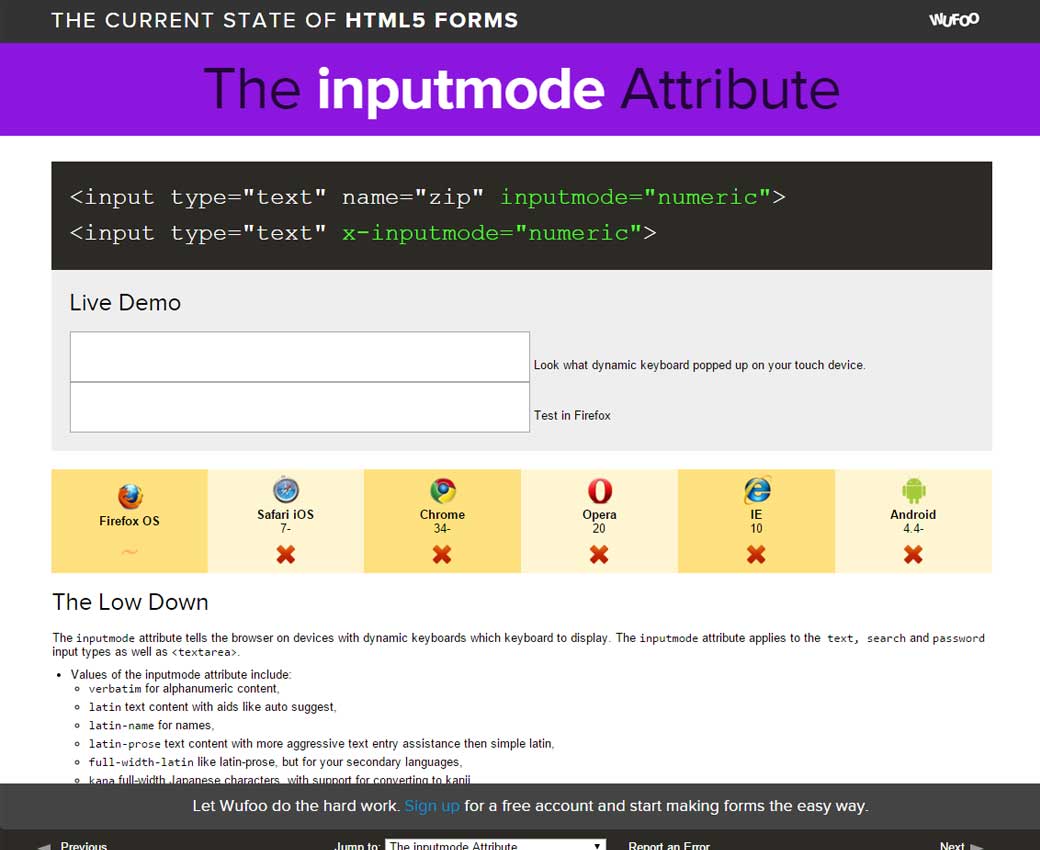Click the red X under Chrome
This screenshot has height=850, width=1040.
442,554
